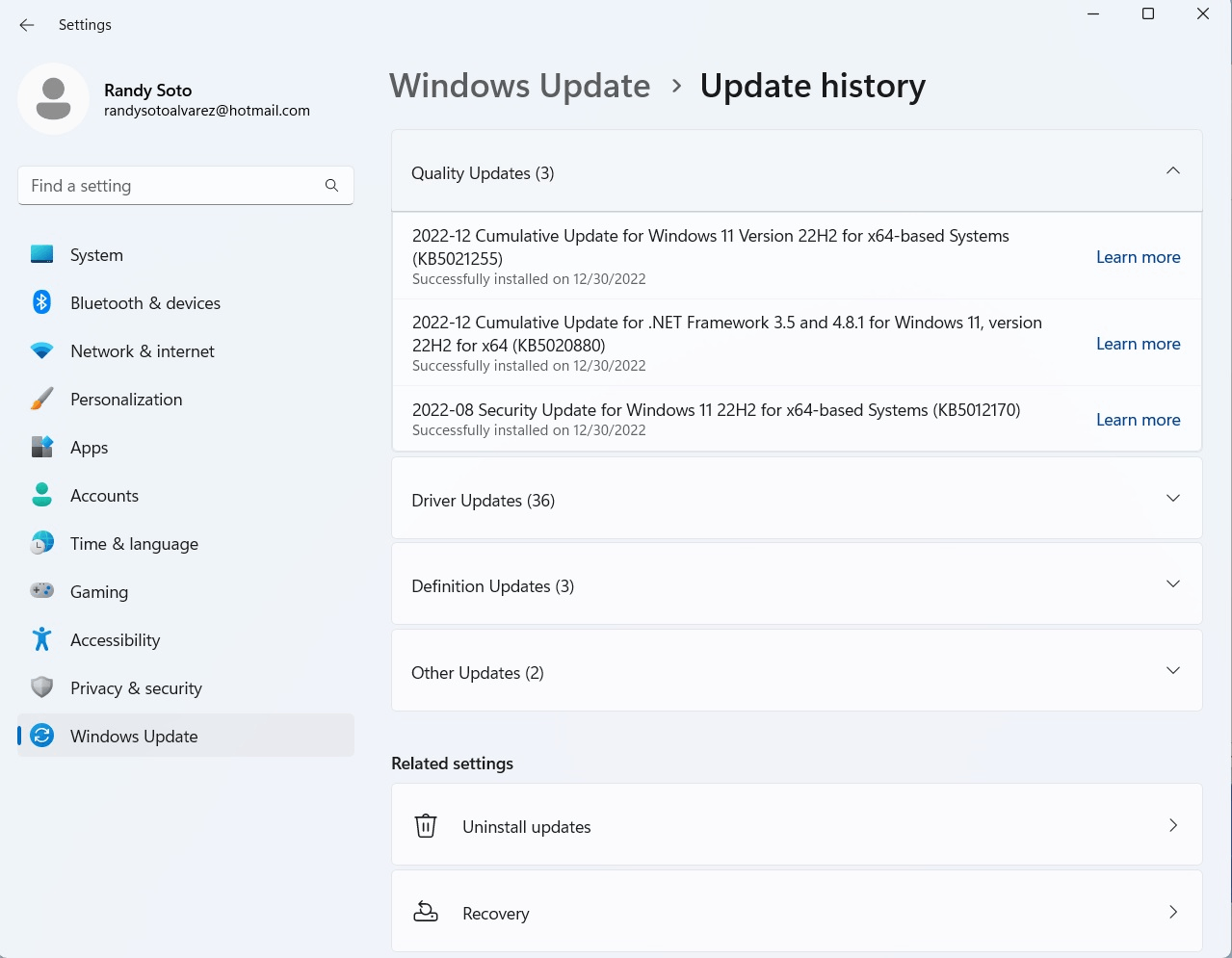Click the trash can Uninstall updates icon
The image size is (1232, 958).
426,826
